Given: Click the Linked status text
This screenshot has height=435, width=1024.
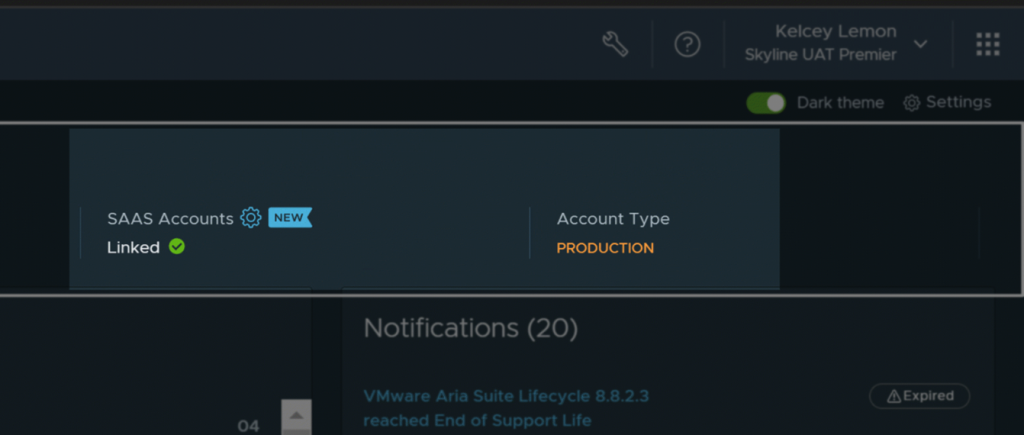Looking at the screenshot, I should 133,248.
